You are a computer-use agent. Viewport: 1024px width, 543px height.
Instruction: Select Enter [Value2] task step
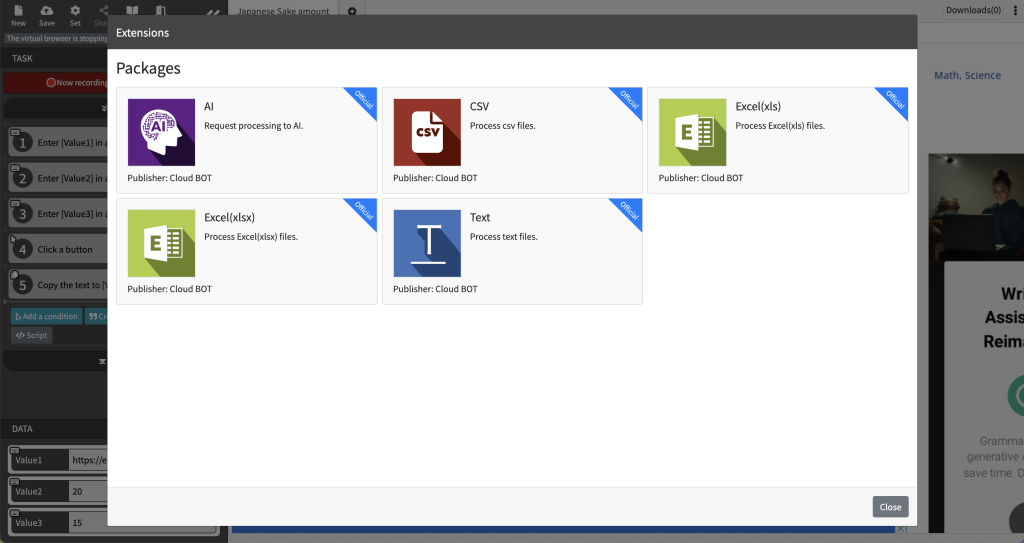(x=59, y=178)
